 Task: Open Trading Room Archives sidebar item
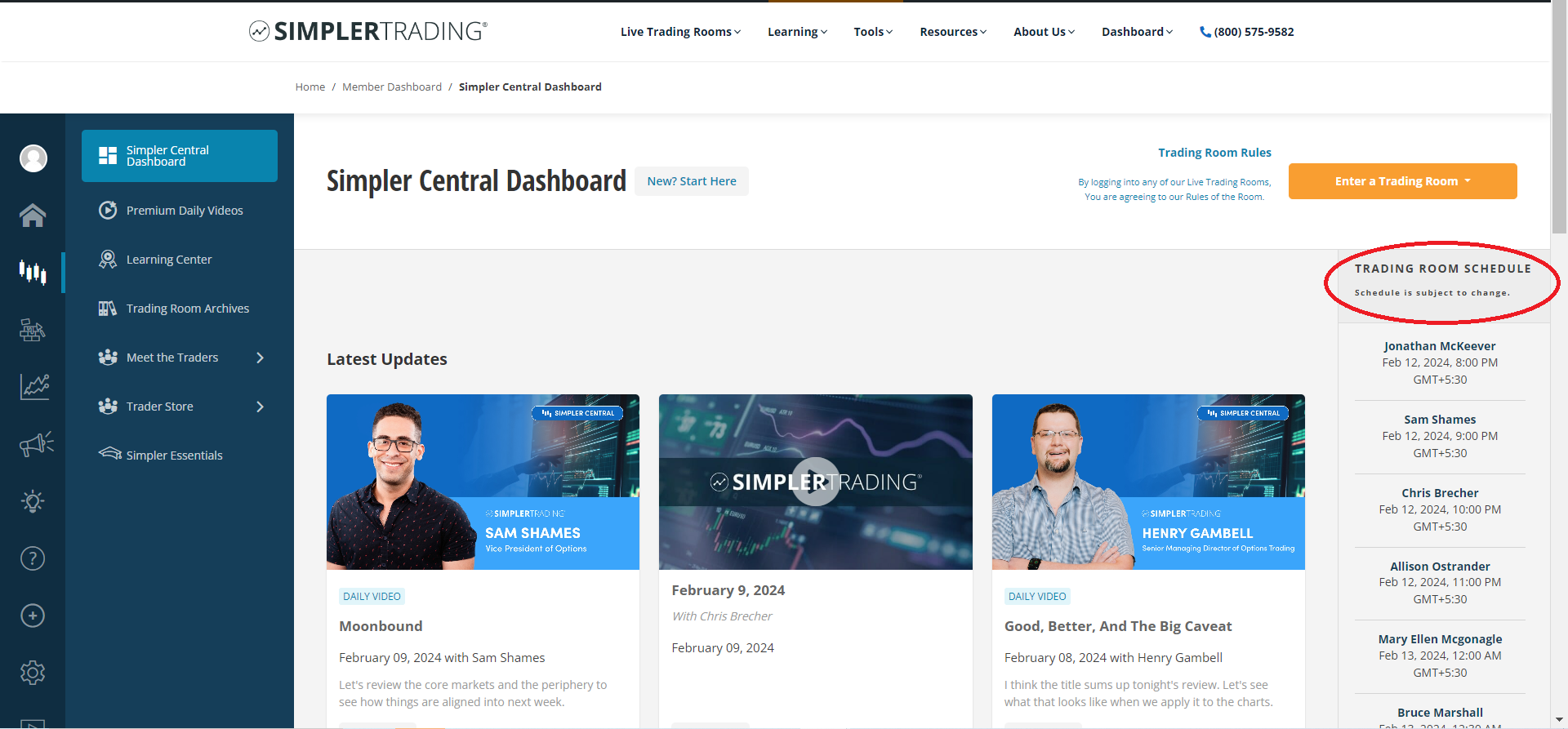coord(180,309)
